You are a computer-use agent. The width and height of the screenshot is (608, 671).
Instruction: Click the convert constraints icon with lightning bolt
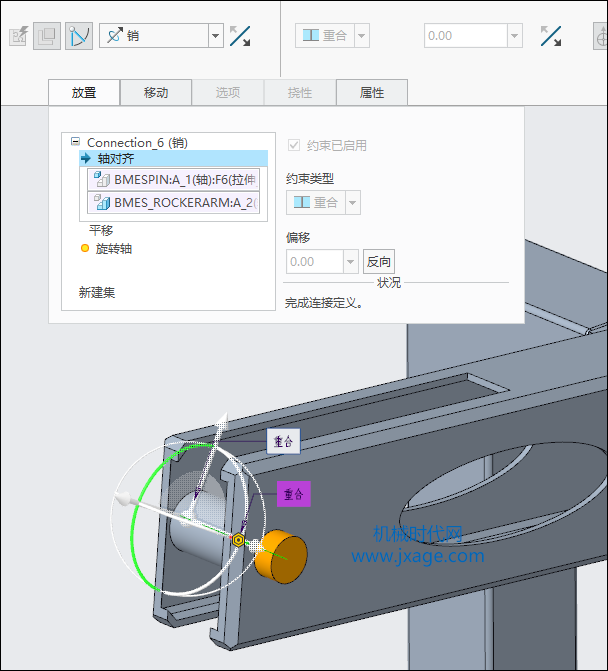19,36
